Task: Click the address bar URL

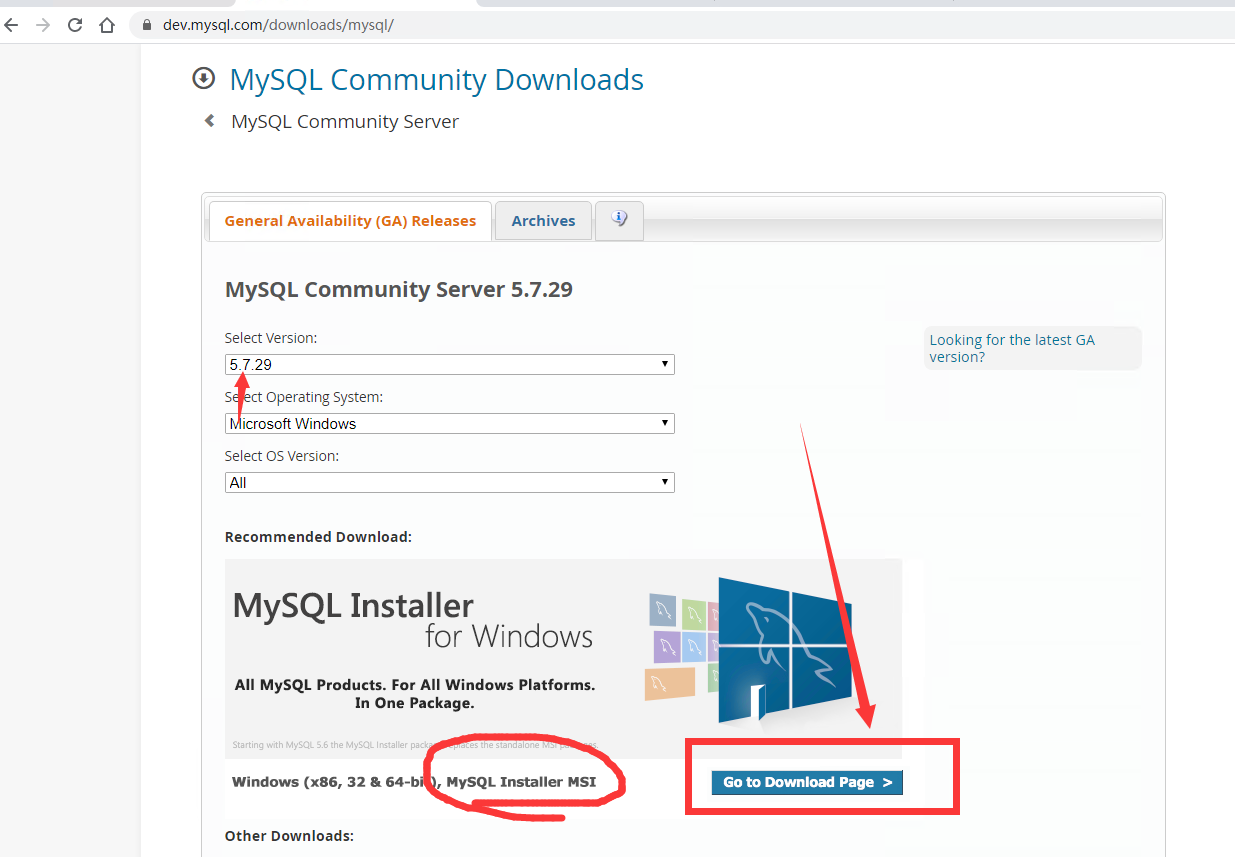Action: pos(279,25)
